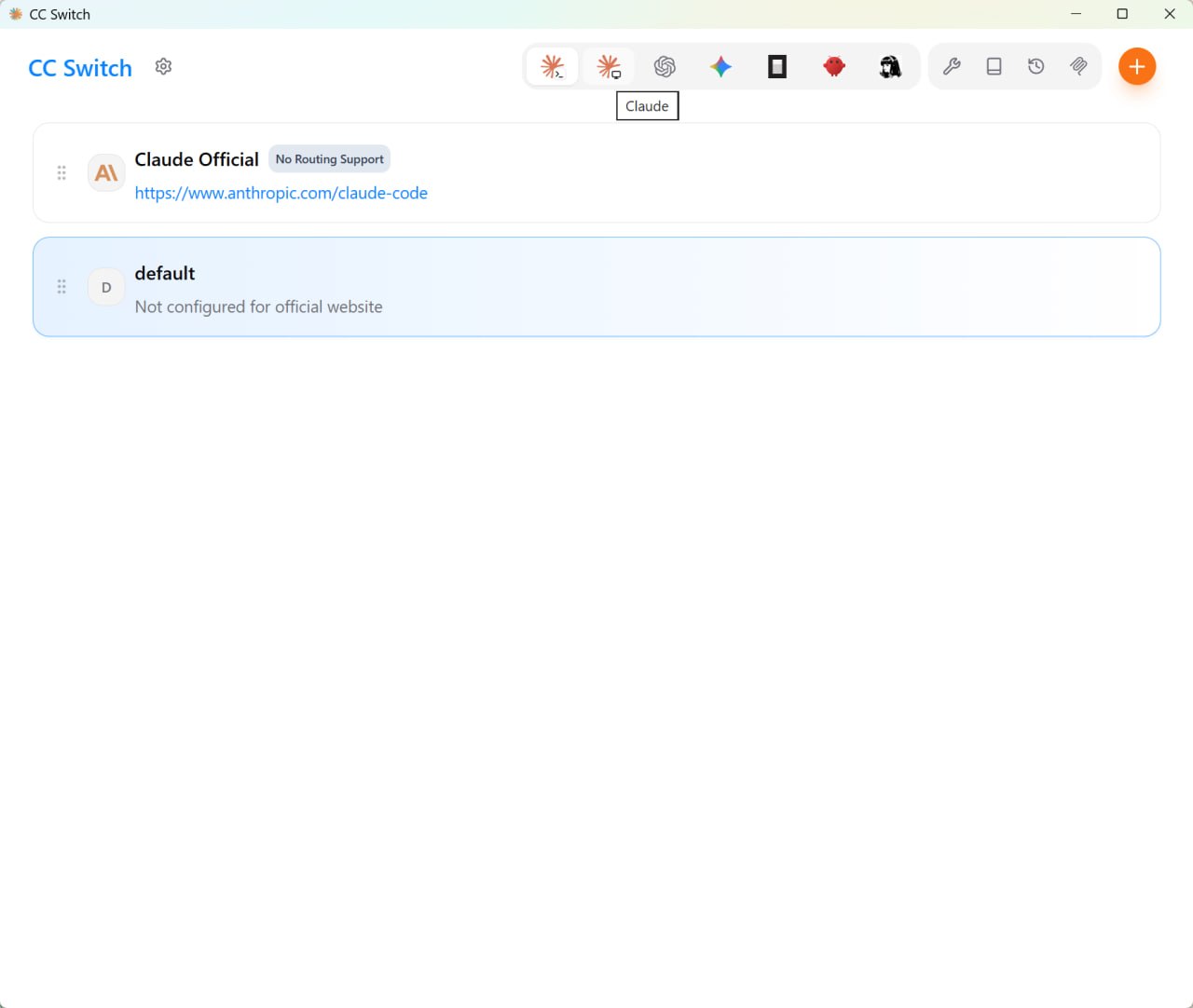Switch to the Gemini app icon
The width and height of the screenshot is (1193, 1008).
click(720, 67)
